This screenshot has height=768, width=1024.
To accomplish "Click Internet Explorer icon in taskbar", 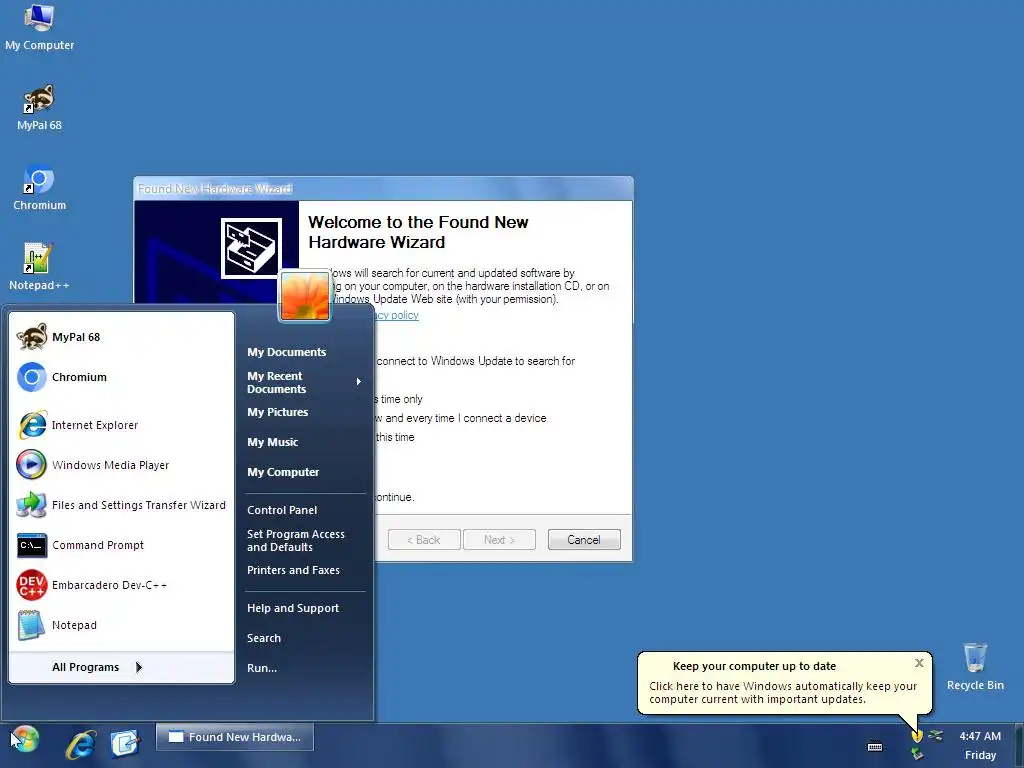I will pyautogui.click(x=81, y=743).
